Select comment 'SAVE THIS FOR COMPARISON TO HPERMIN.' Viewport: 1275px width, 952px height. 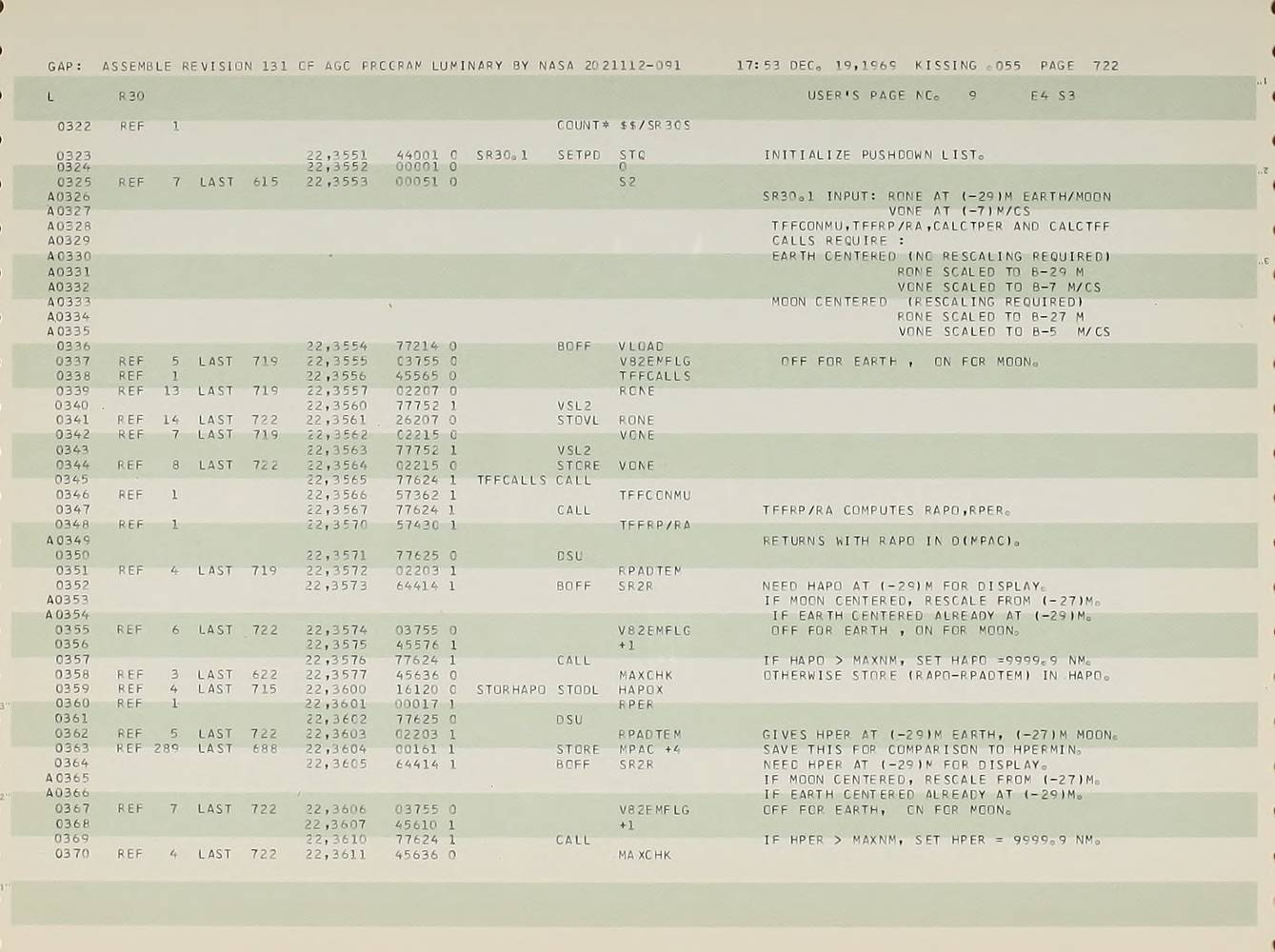tap(923, 749)
